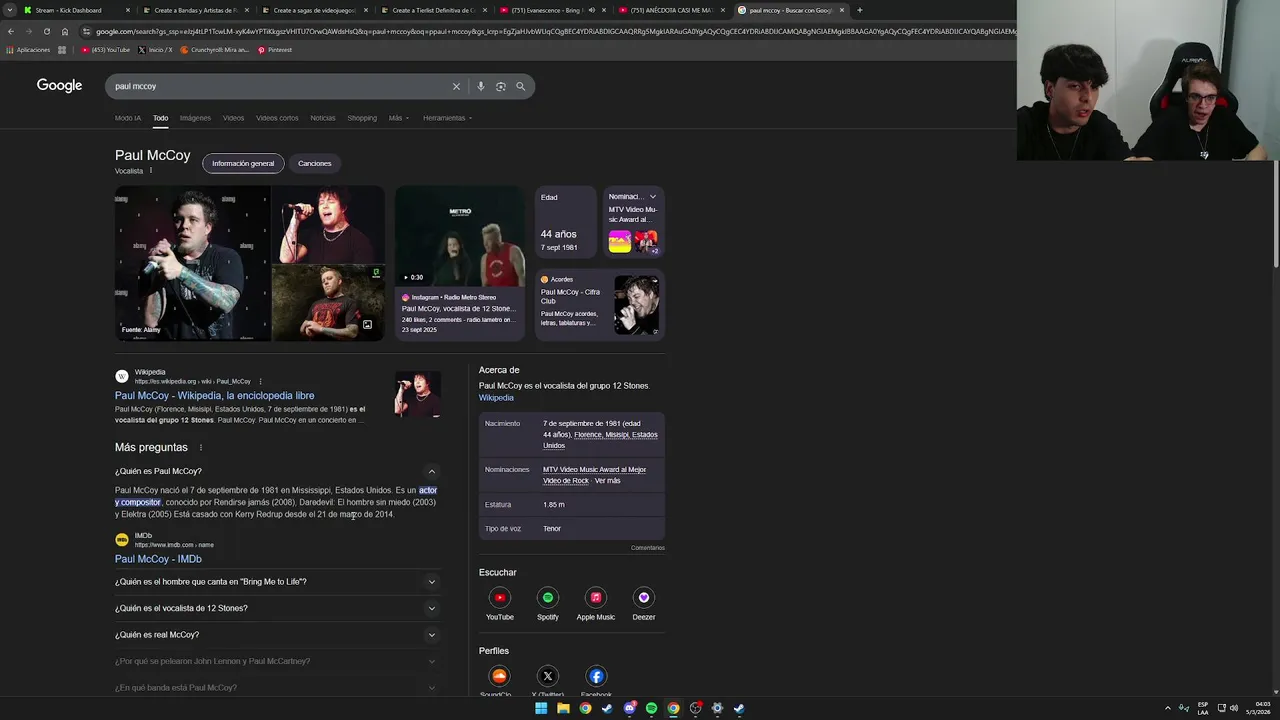
Task: Open the large Alamy Paul McCoy photo
Action: pyautogui.click(x=192, y=264)
